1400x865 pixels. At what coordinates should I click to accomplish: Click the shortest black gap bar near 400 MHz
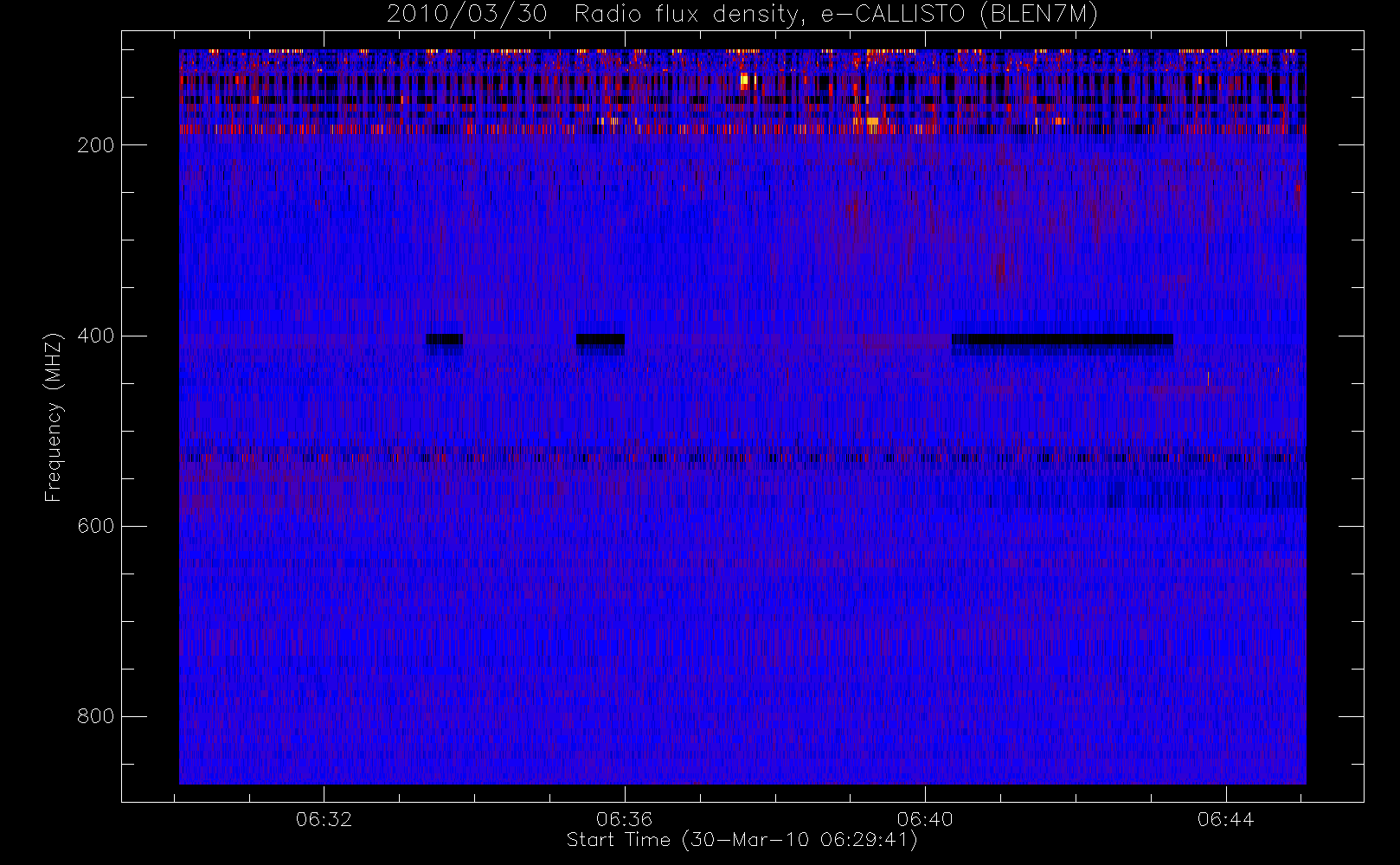tap(445, 339)
